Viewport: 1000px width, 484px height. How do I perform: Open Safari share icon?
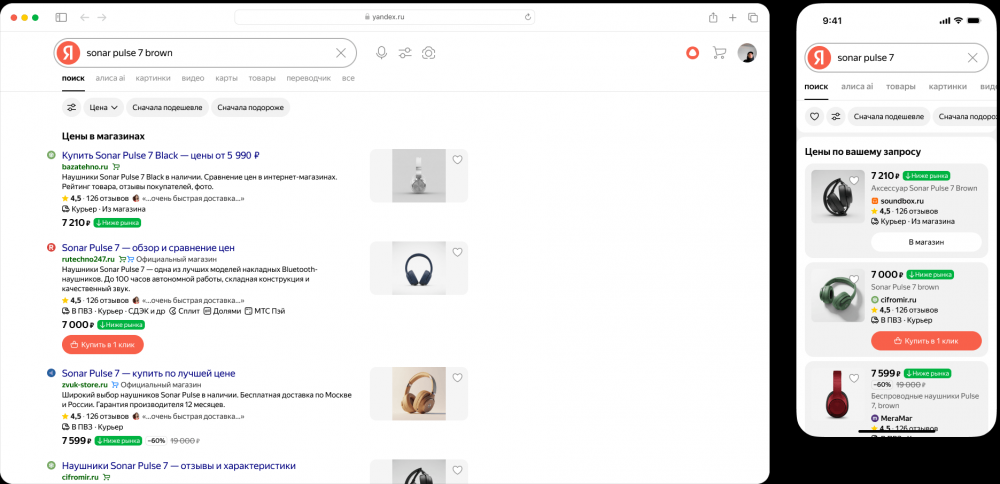click(x=713, y=17)
